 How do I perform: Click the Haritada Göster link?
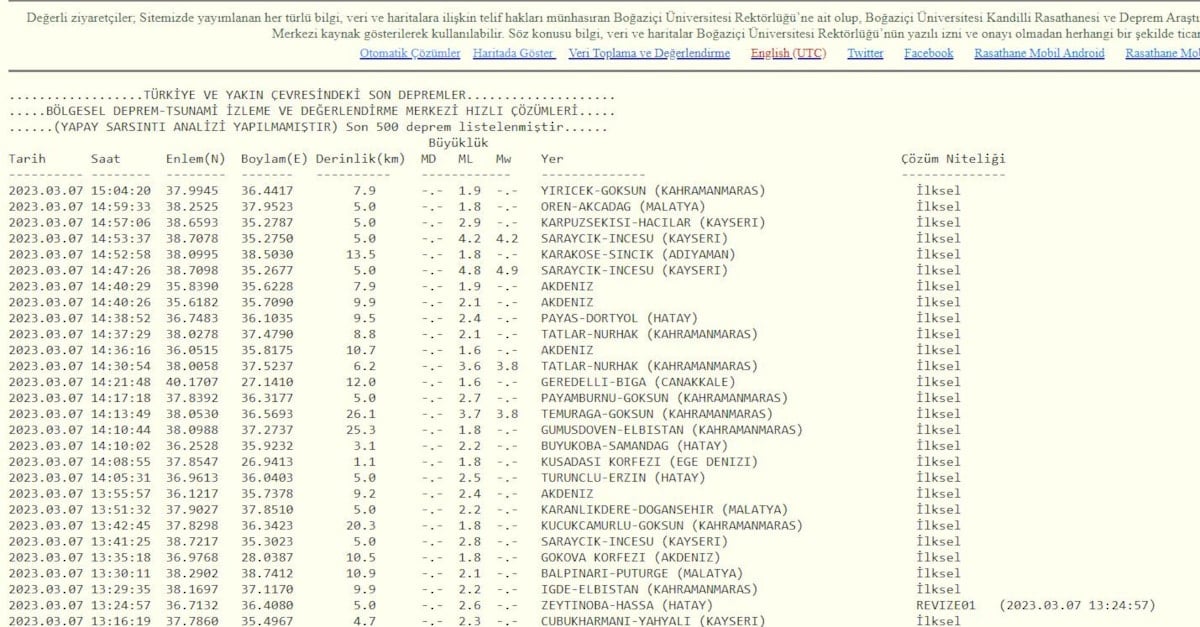513,53
